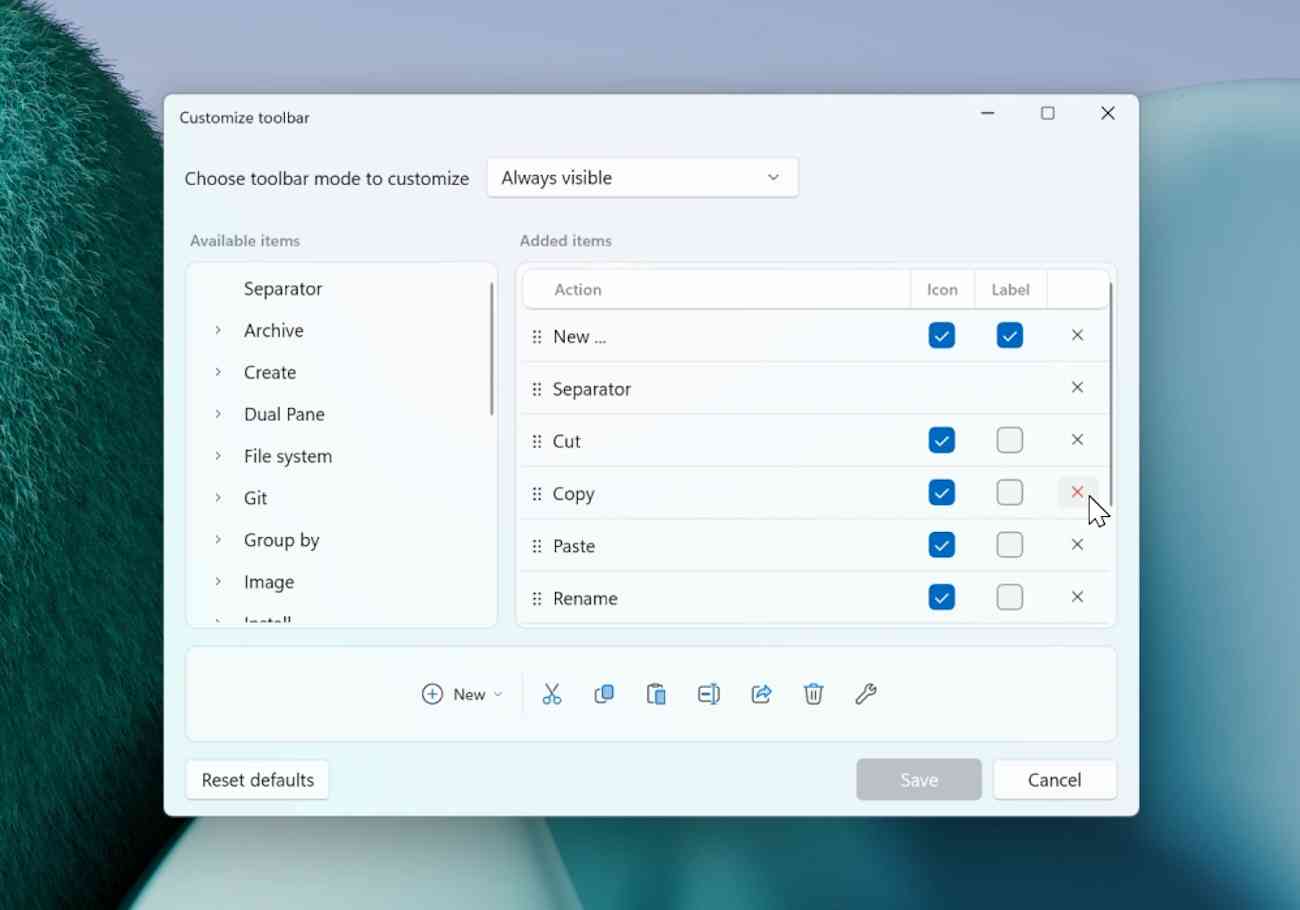
Task: Expand the Archive category in Available items
Action: [x=219, y=330]
